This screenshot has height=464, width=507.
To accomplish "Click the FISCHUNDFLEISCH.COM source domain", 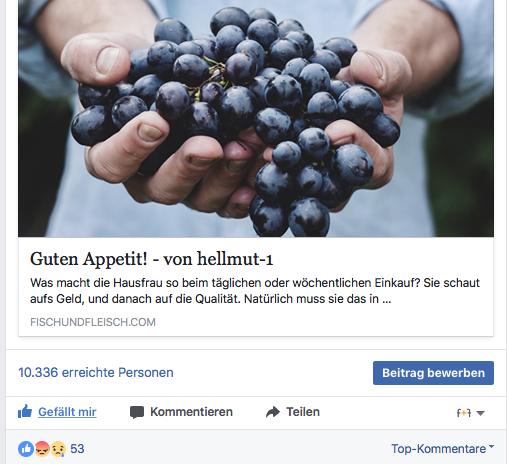I will [x=93, y=322].
